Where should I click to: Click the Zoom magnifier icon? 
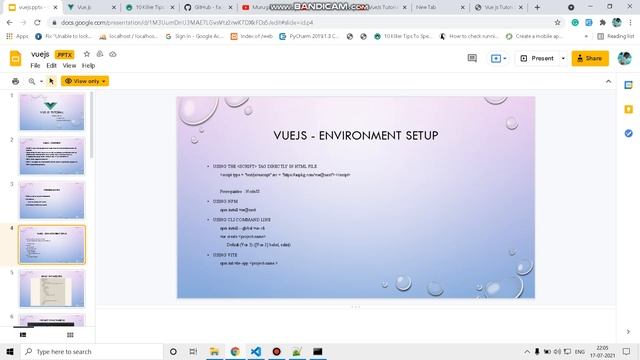[32, 81]
